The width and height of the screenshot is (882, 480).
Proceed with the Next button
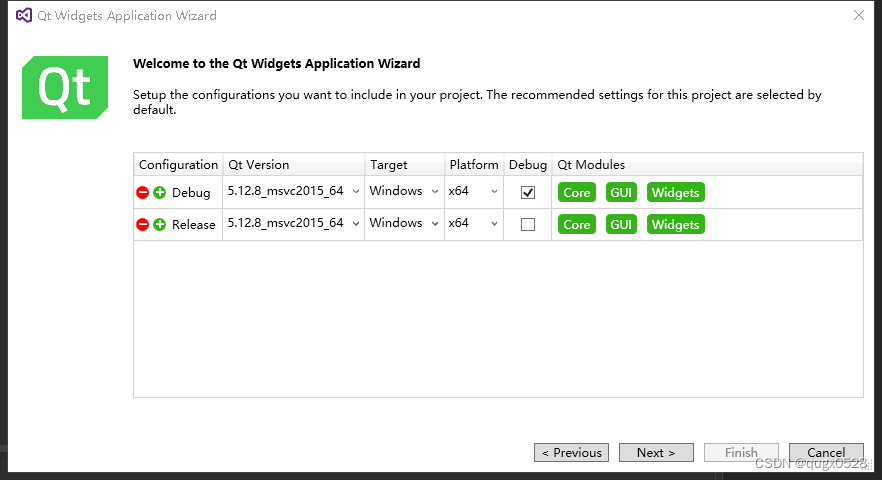click(x=656, y=452)
